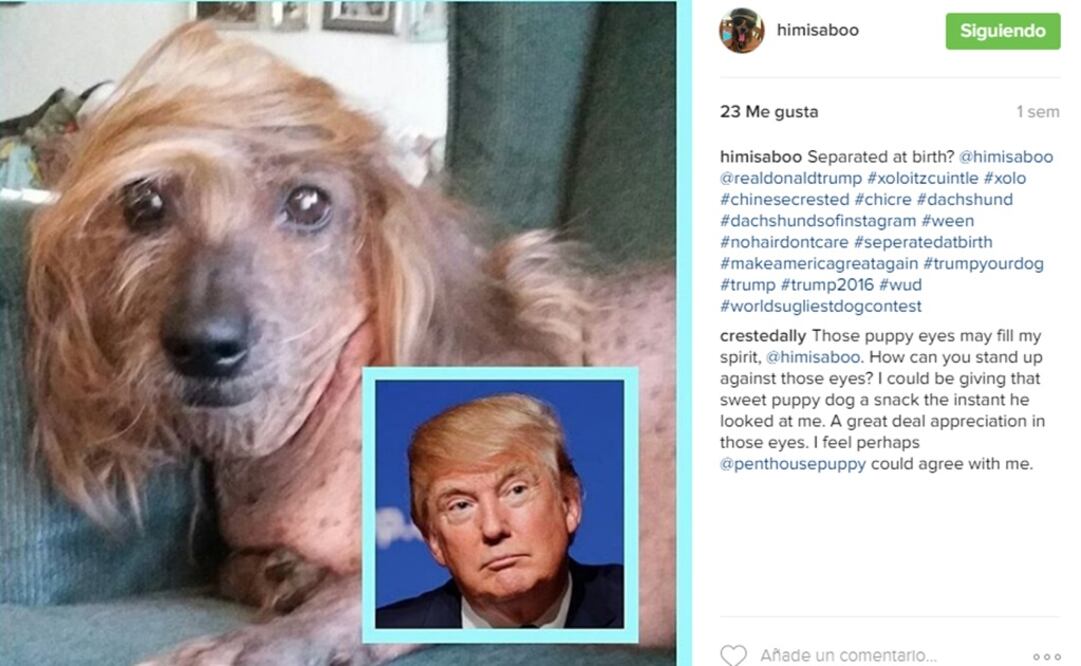The image size is (1081, 666).
Task: Open the #makeamericagreatagain hashtag
Action: 819,263
